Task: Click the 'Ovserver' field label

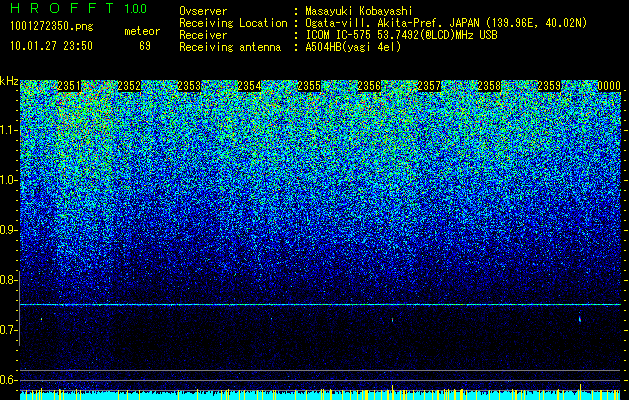Action: click(x=203, y=11)
